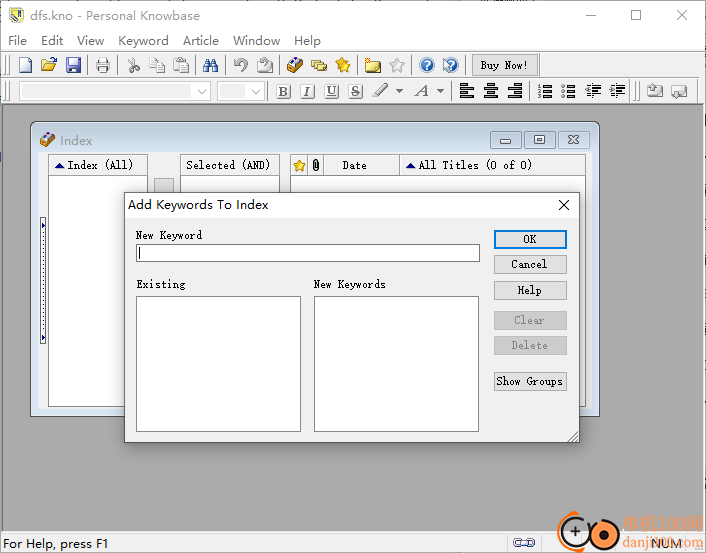Open the Edit menu
This screenshot has height=553, width=706.
pos(52,41)
